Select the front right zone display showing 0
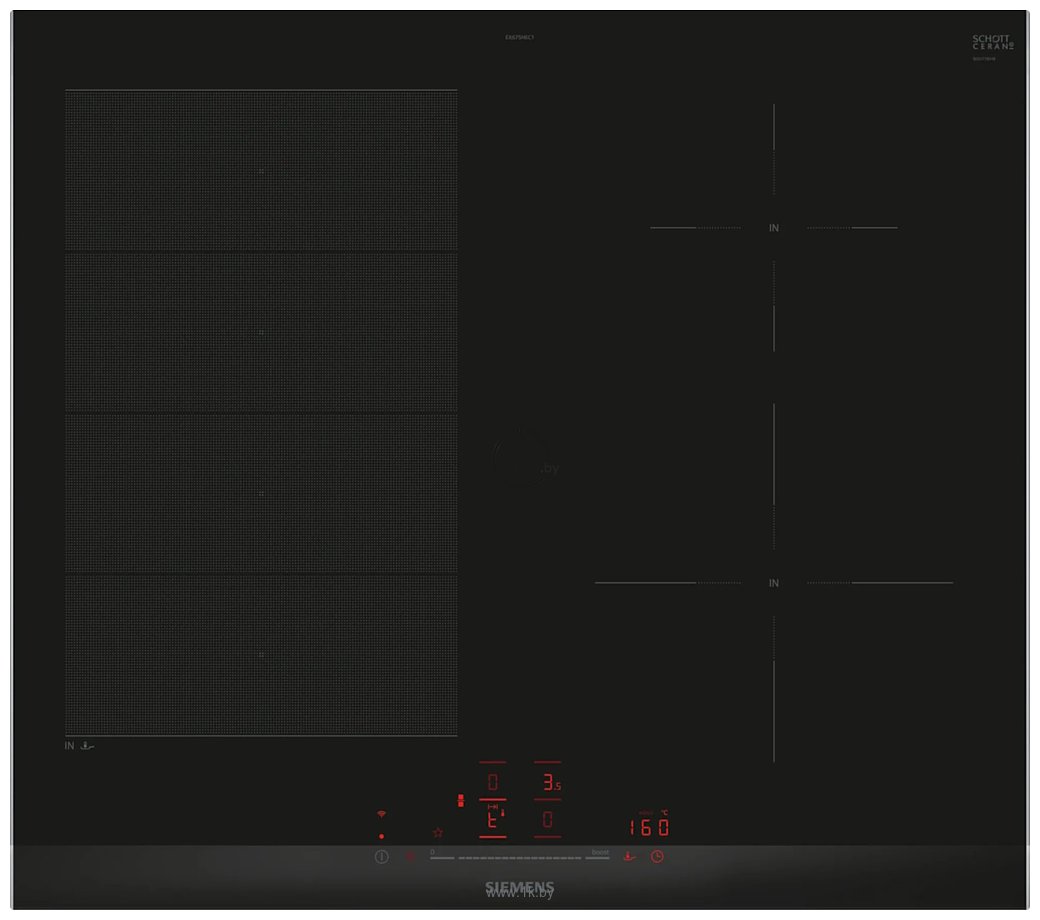Screen dimensions: 1040x920 point(548,820)
